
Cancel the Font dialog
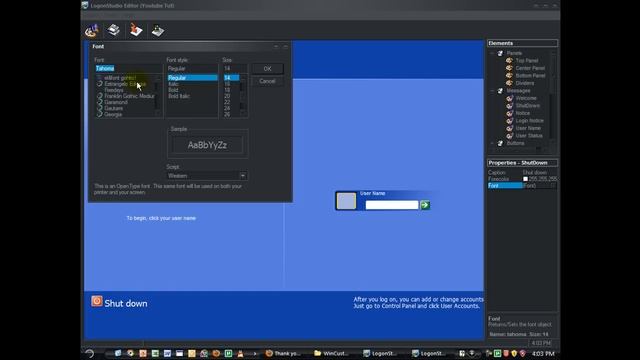267,81
